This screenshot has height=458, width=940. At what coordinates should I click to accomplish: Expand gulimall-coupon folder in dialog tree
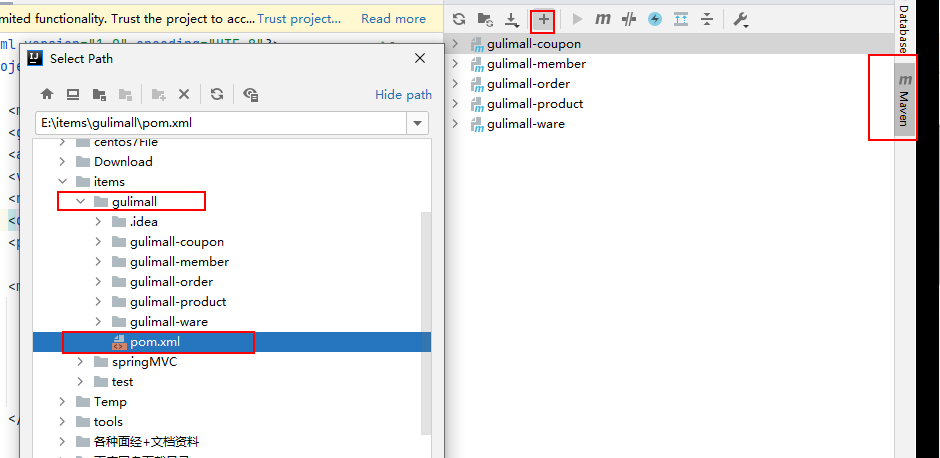click(x=98, y=242)
